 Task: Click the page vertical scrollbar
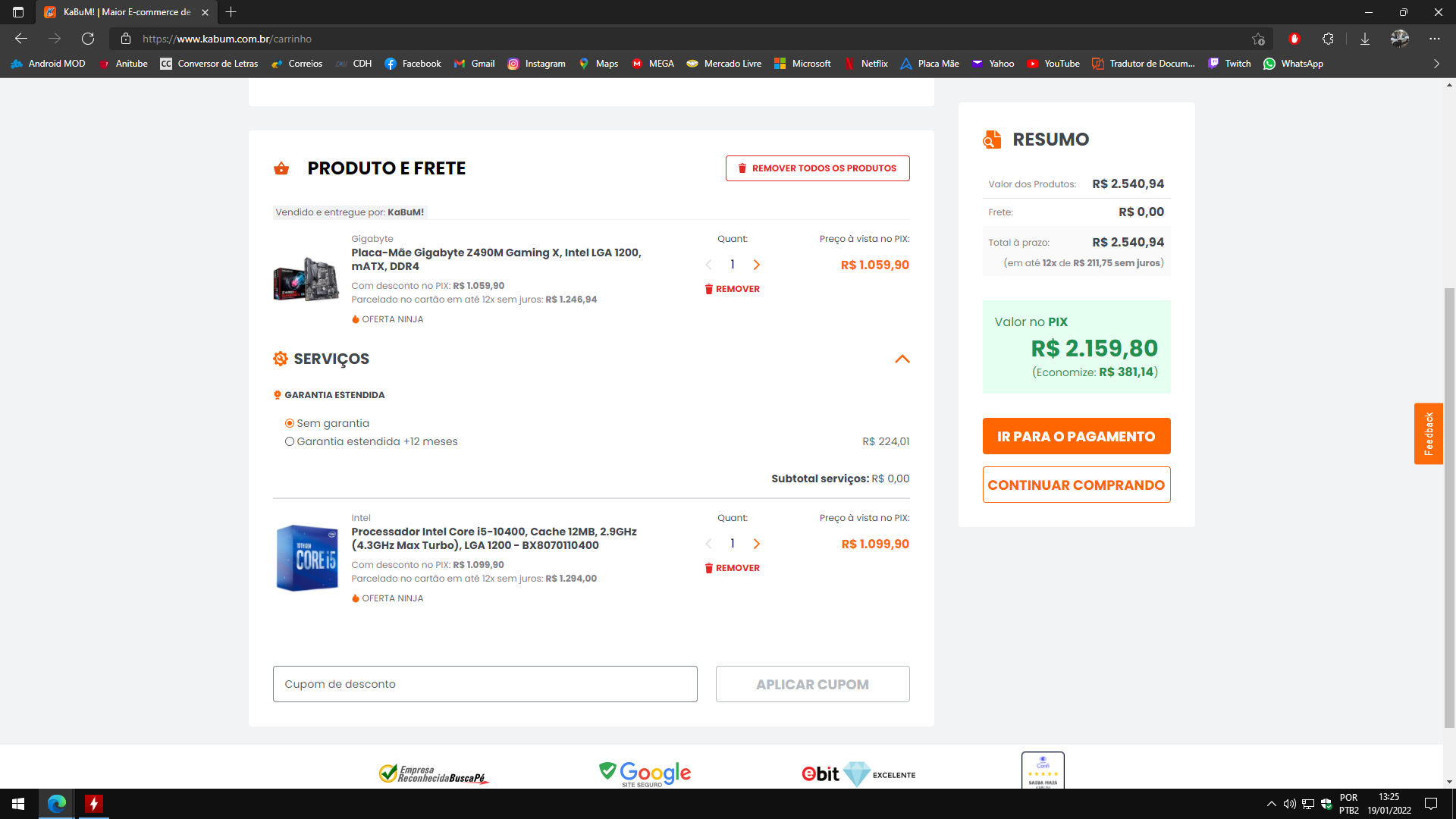coord(1449,508)
